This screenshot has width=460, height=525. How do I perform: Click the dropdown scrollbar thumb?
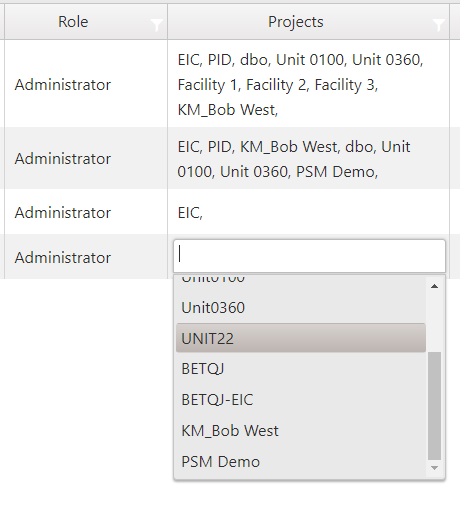pyautogui.click(x=435, y=406)
